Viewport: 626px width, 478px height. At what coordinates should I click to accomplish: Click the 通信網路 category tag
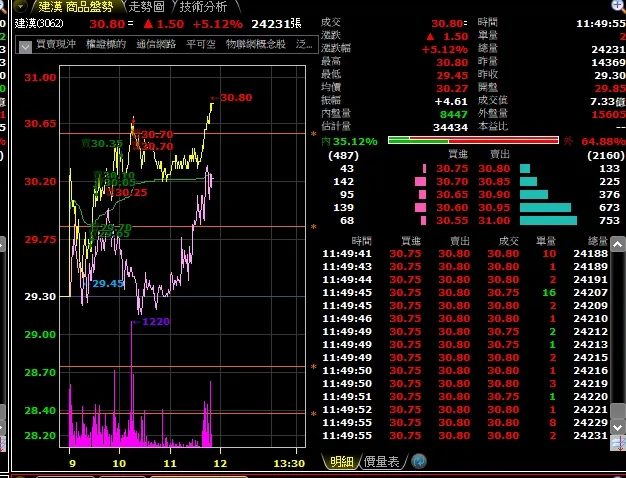tap(156, 44)
